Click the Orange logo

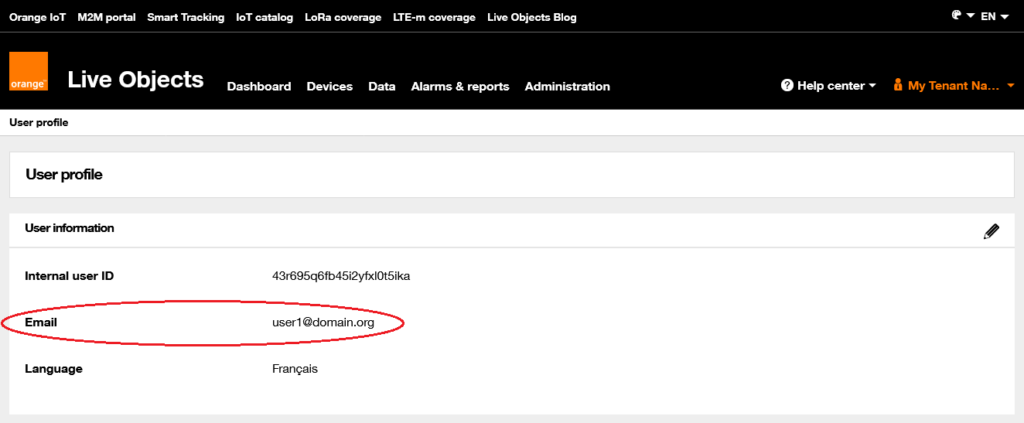(29, 71)
